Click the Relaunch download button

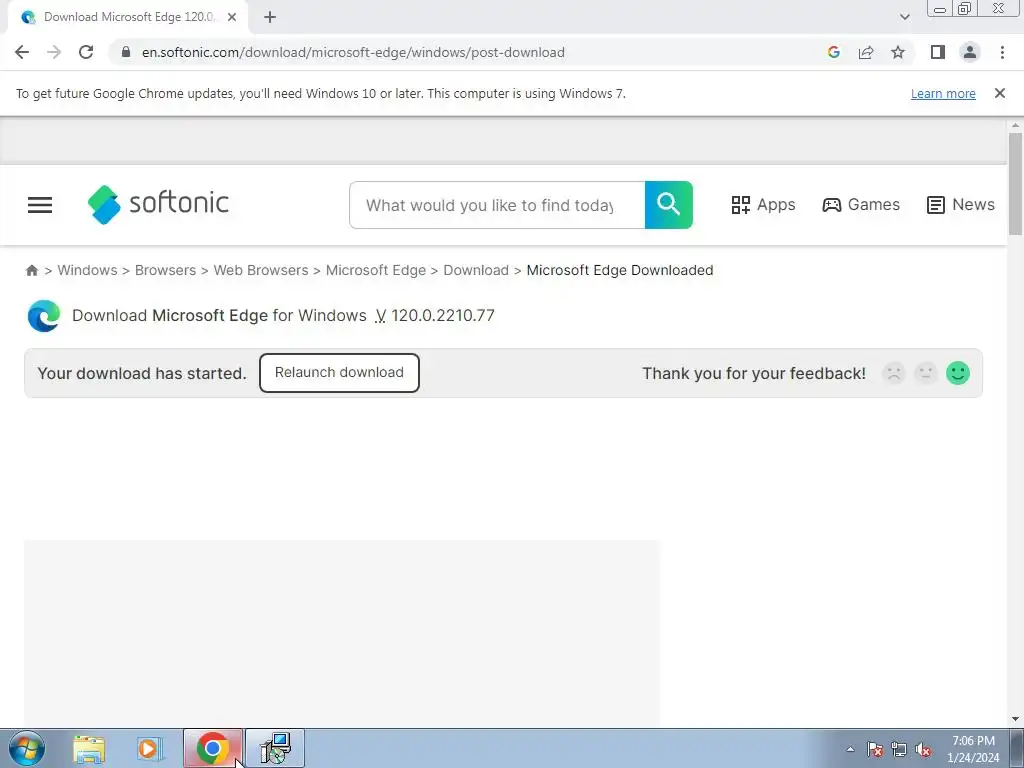tap(339, 373)
